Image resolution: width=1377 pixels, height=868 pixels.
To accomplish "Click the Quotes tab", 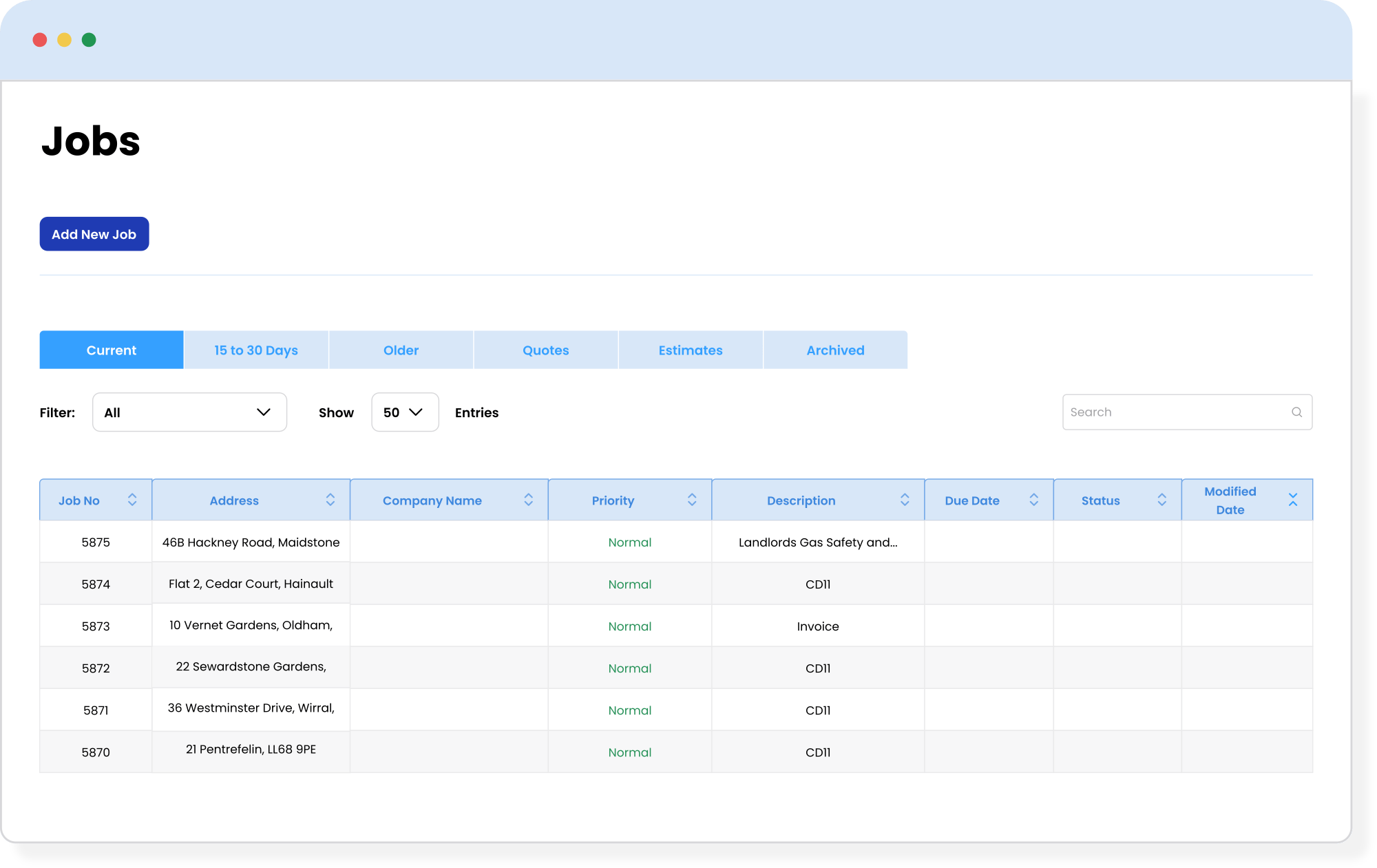I will pyautogui.click(x=545, y=349).
